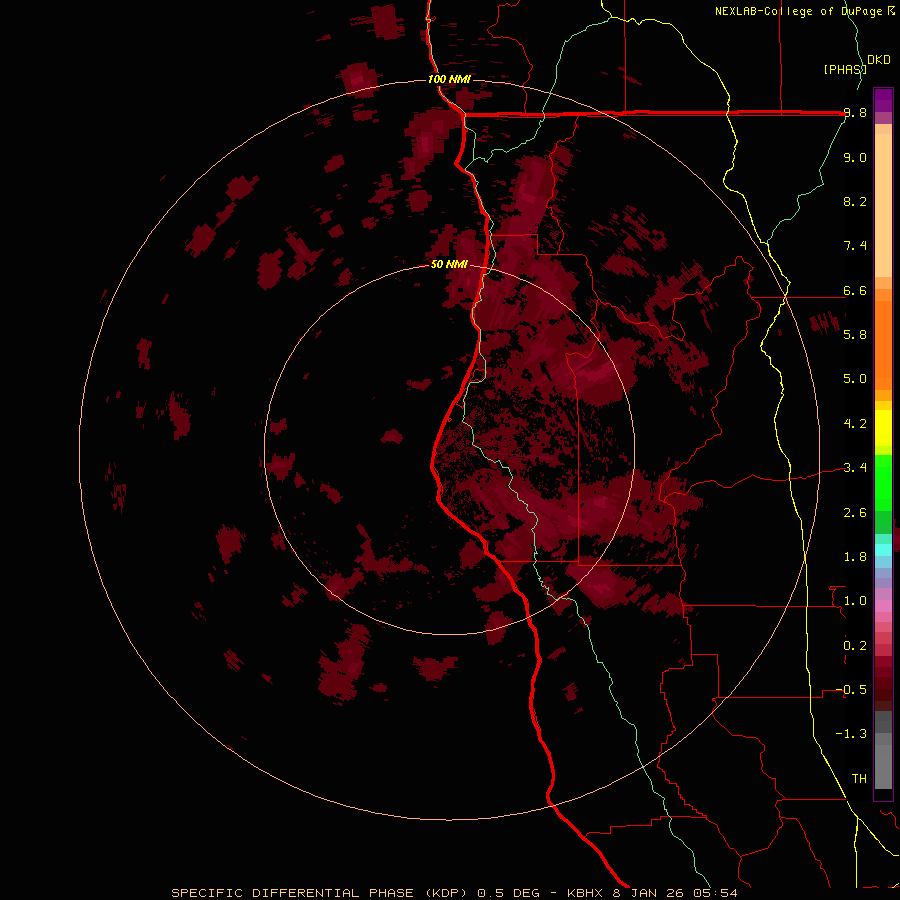Click the 4.2 value on color scale
Screen dimensions: 900x900
pyautogui.click(x=855, y=424)
